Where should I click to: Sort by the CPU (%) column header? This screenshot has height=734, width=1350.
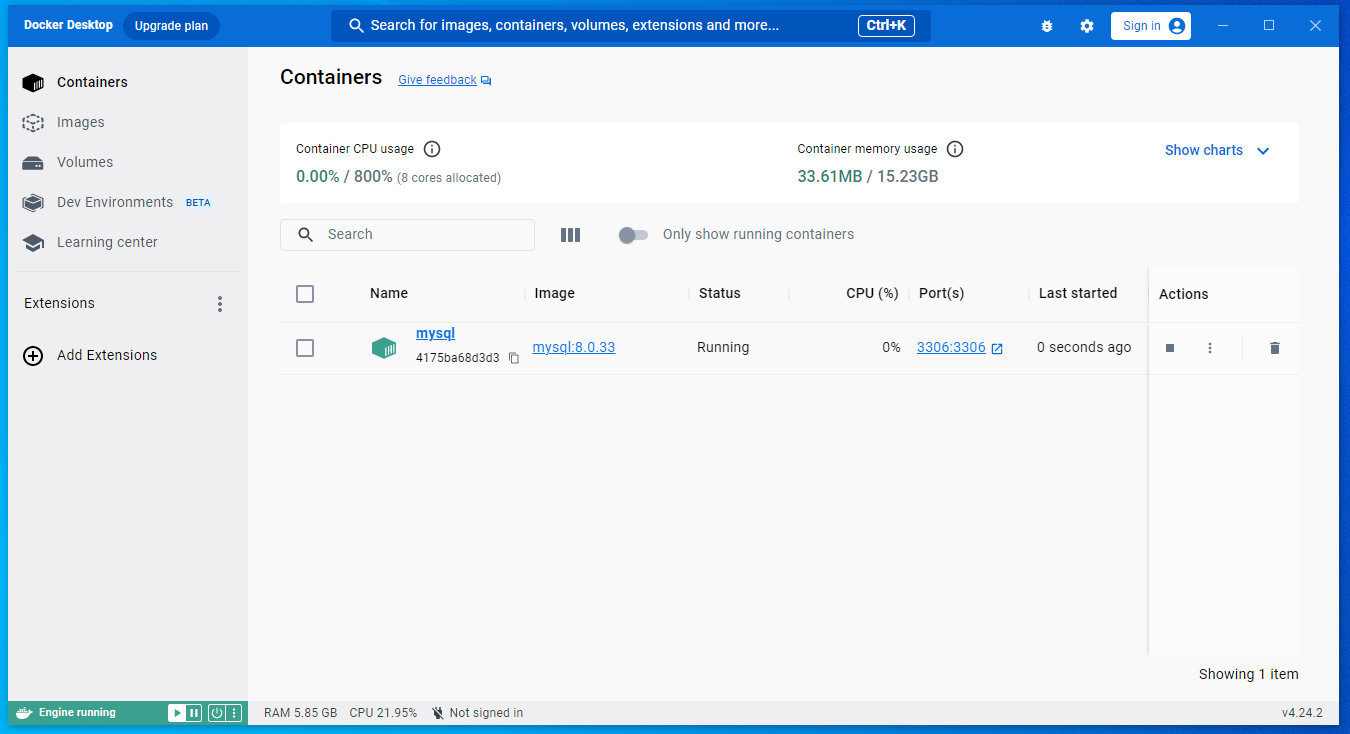coord(872,293)
